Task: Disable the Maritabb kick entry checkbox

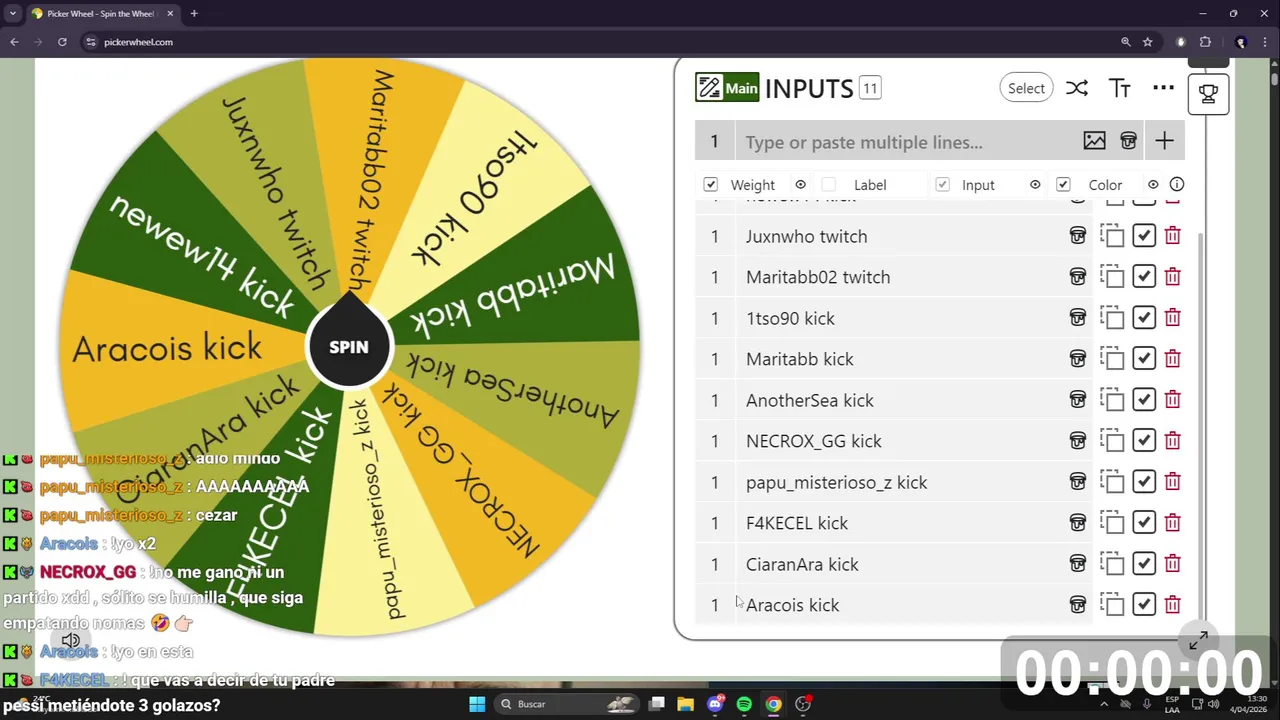Action: (x=1144, y=359)
